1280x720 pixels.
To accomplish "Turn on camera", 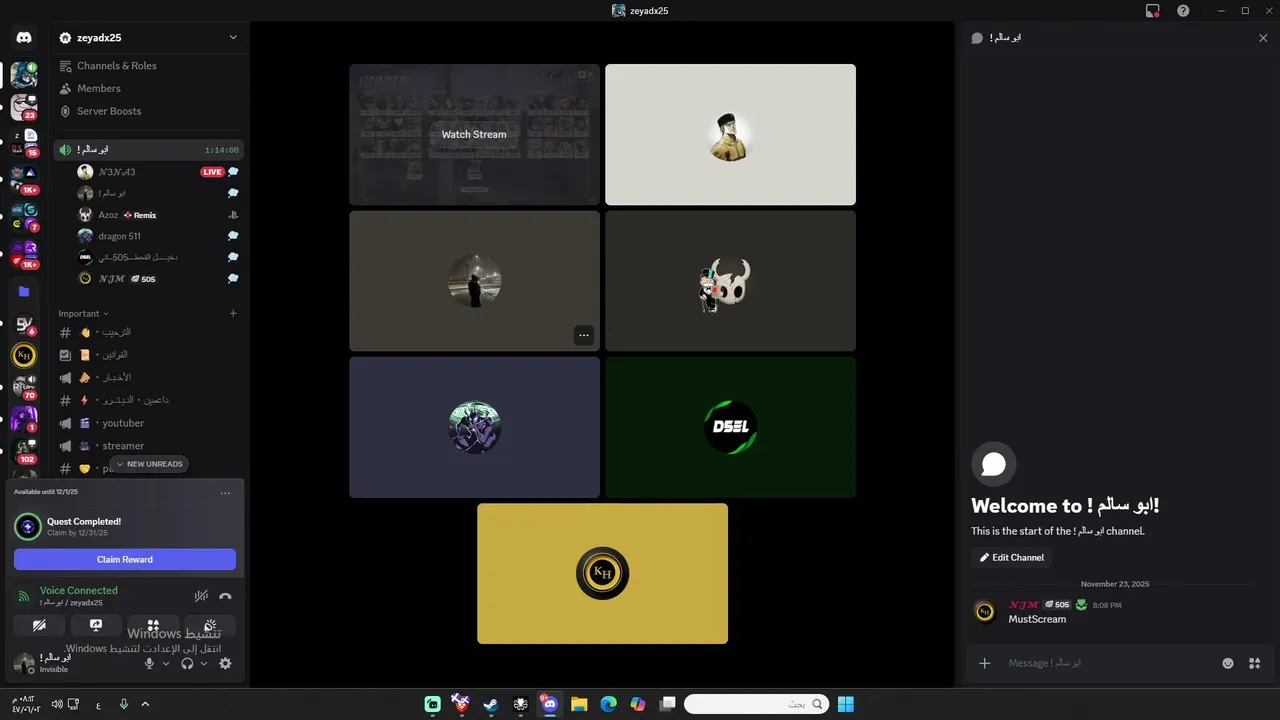I will (x=39, y=625).
